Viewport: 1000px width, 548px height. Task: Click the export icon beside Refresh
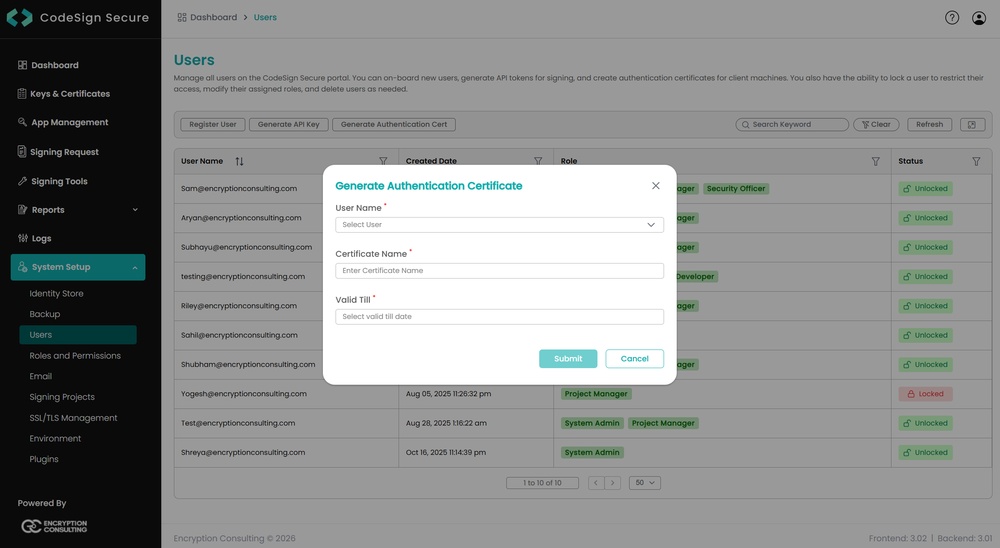(972, 124)
